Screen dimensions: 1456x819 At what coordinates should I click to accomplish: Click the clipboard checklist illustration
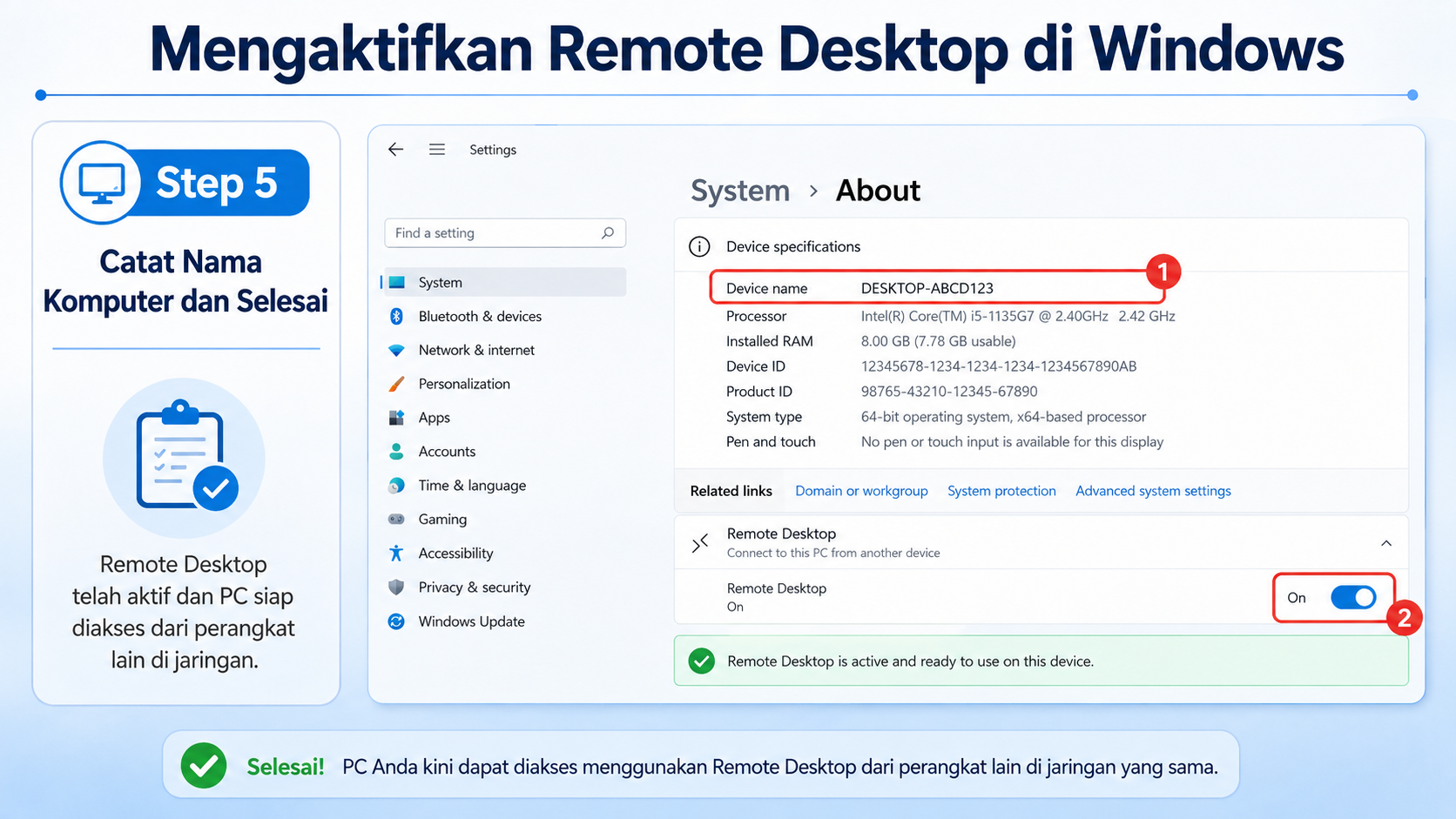point(185,458)
